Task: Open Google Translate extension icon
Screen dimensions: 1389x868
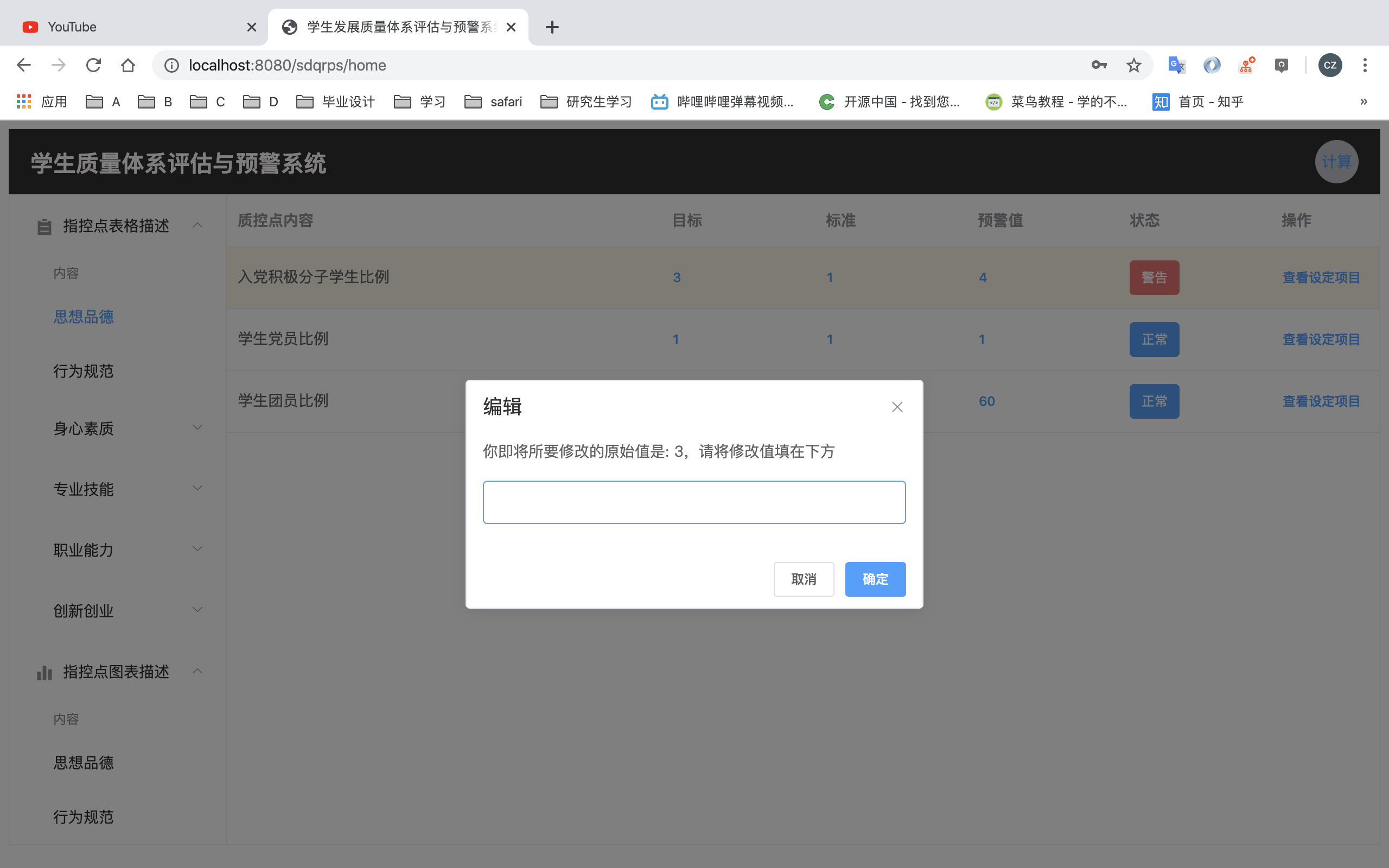Action: tap(1177, 65)
